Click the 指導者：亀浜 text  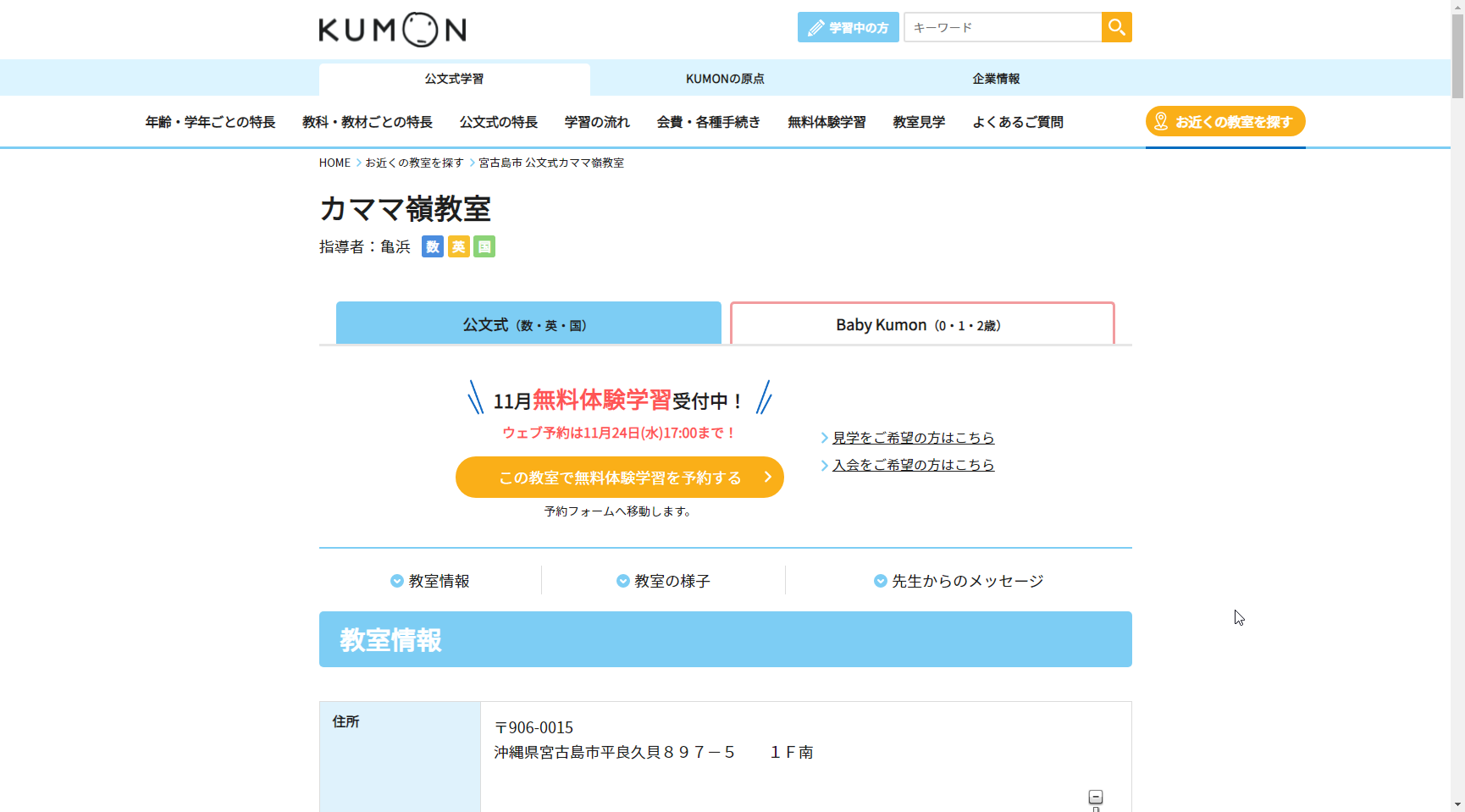pos(365,246)
